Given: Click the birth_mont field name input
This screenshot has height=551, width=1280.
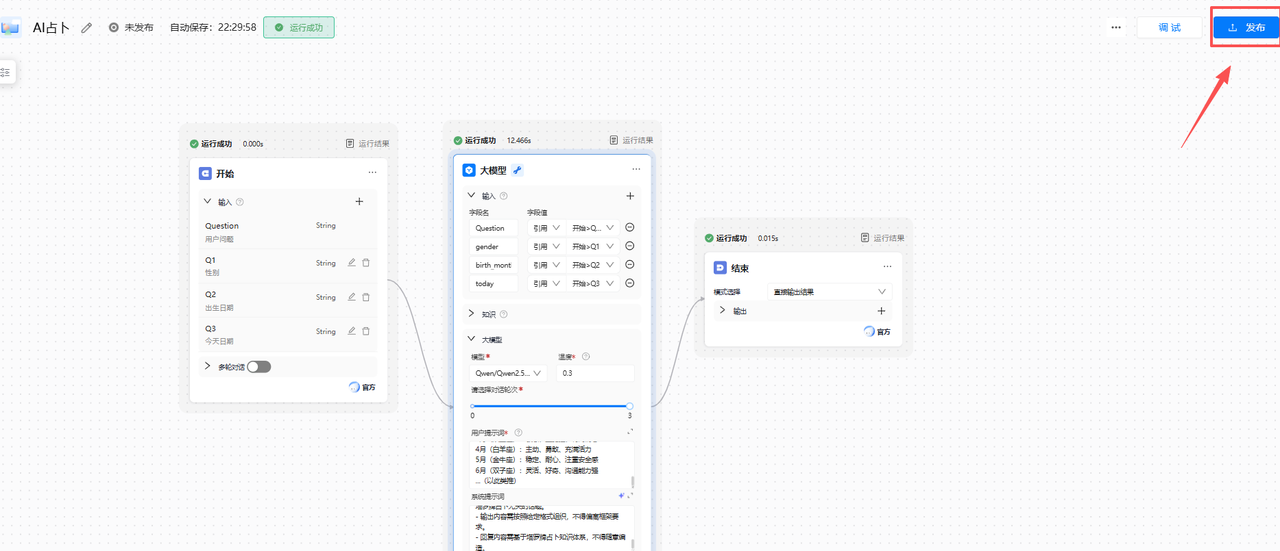Looking at the screenshot, I should coord(495,265).
